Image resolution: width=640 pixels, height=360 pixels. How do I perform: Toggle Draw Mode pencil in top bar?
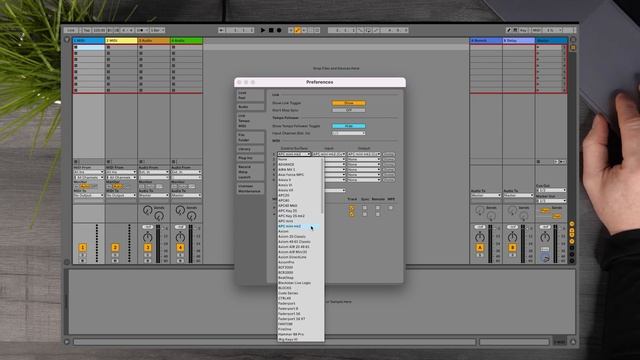click(x=509, y=30)
